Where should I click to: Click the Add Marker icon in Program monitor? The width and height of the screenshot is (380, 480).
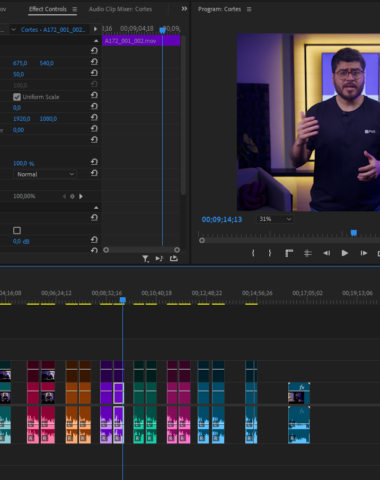pyautogui.click(x=289, y=253)
